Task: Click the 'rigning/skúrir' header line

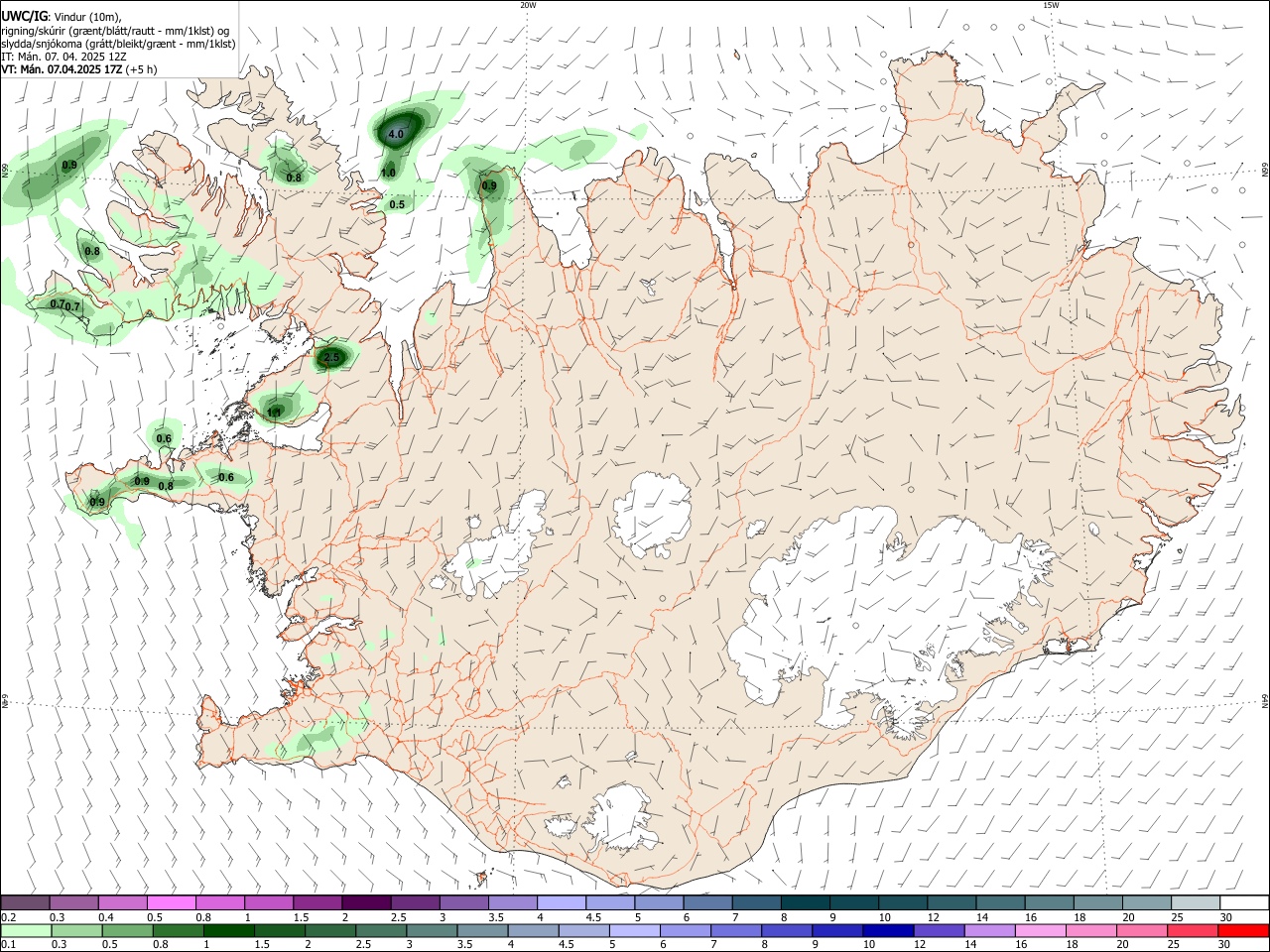Action: (x=115, y=31)
